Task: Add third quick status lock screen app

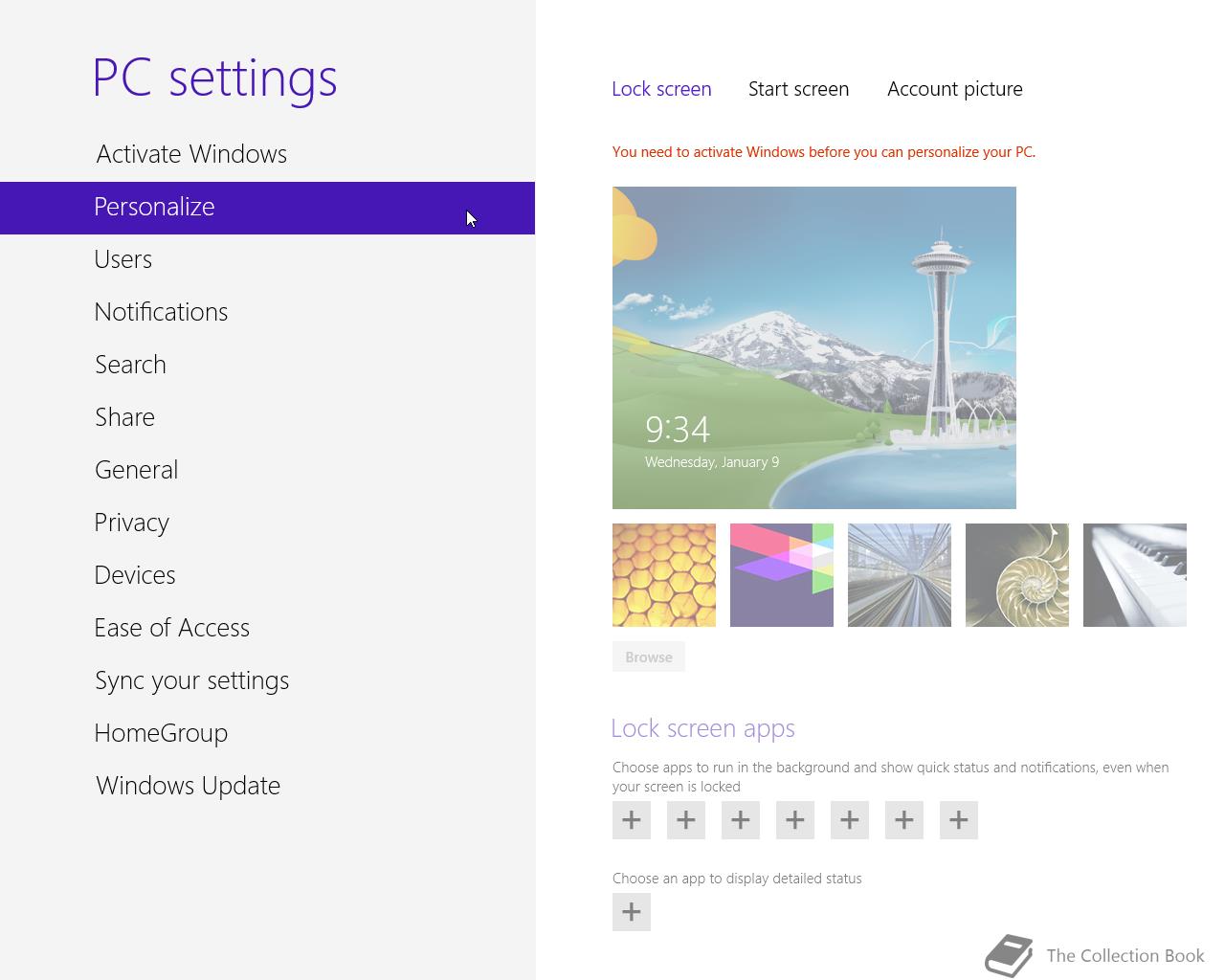Action: (741, 820)
